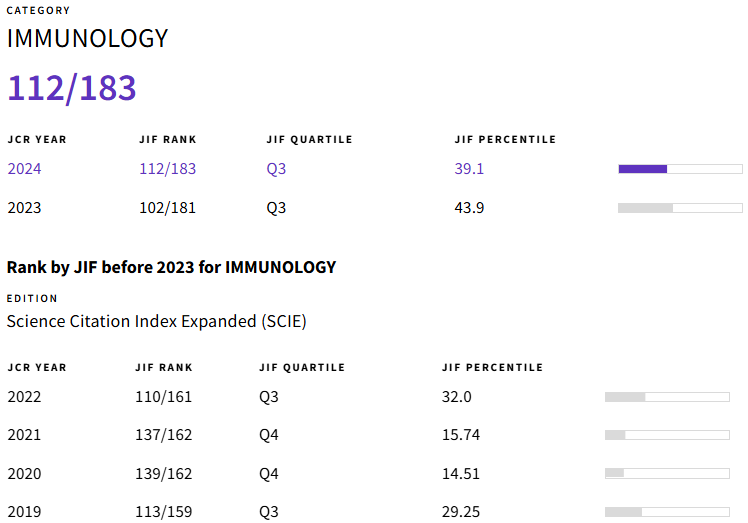The height and width of the screenshot is (523, 748).
Task: Click the large purple 112/183 rank heading
Action: pos(72,88)
